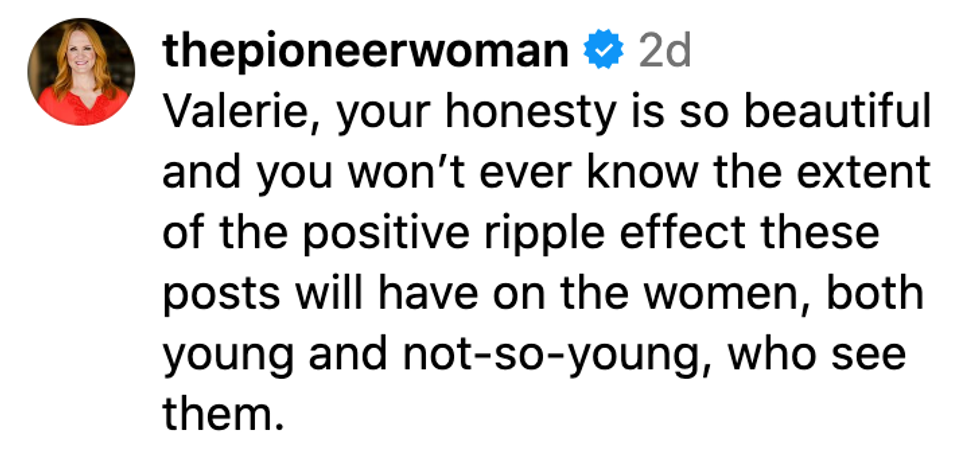980x455 pixels.
Task: Click the 2d comment timestamp
Action: (x=664, y=50)
